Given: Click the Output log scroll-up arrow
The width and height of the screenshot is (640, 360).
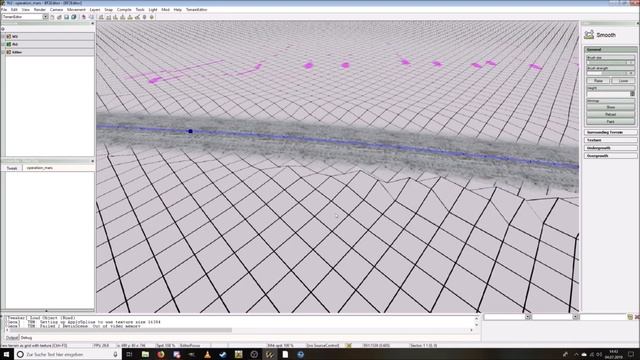Looking at the screenshot, I should tap(476, 318).
